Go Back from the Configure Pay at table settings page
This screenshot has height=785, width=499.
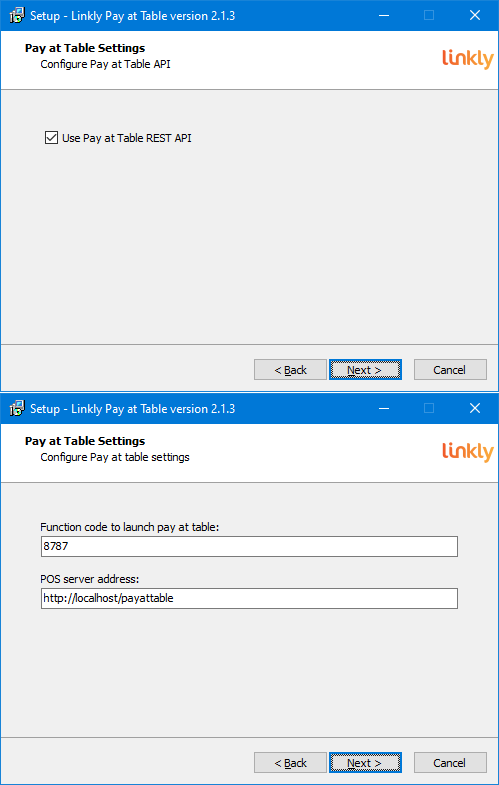click(x=290, y=762)
